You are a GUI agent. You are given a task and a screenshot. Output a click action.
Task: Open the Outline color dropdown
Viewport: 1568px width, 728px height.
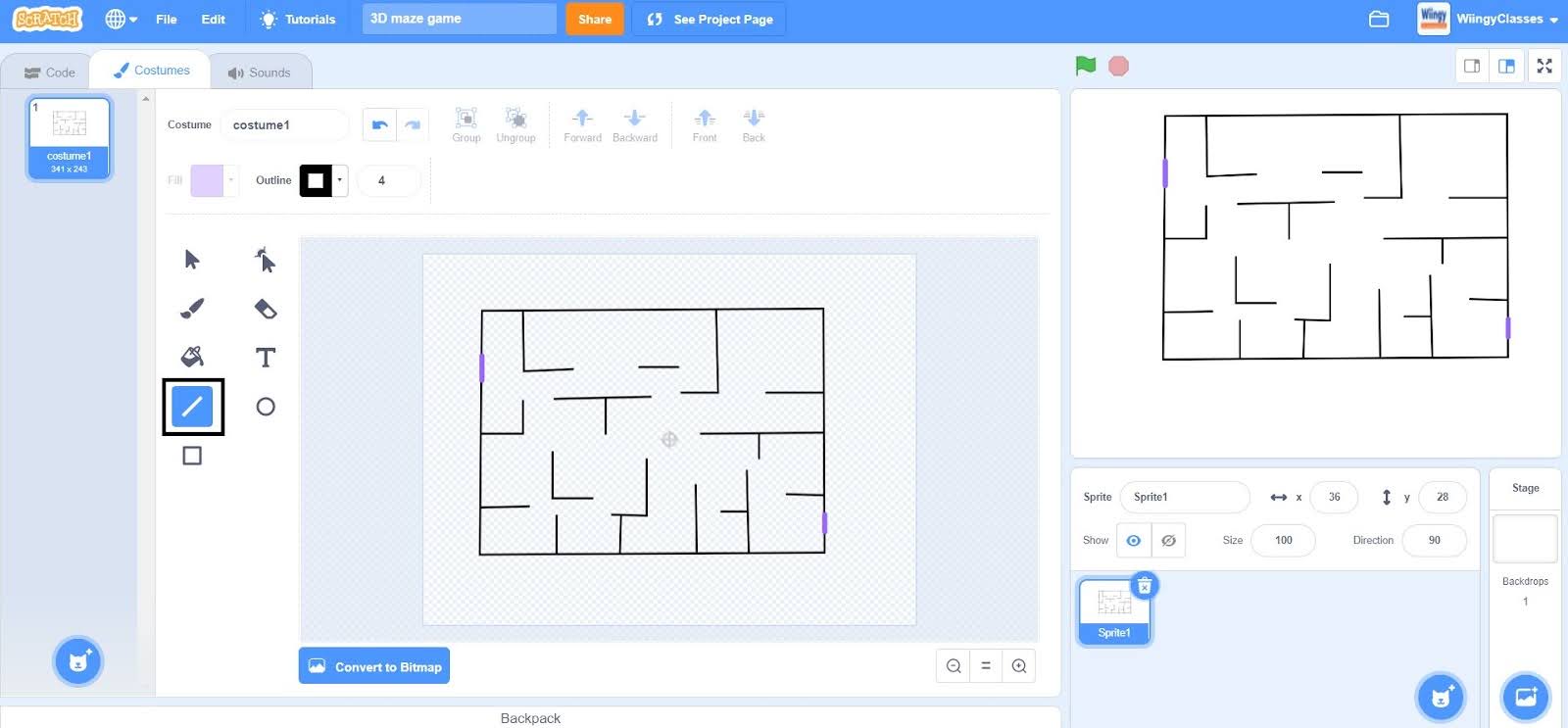(340, 180)
